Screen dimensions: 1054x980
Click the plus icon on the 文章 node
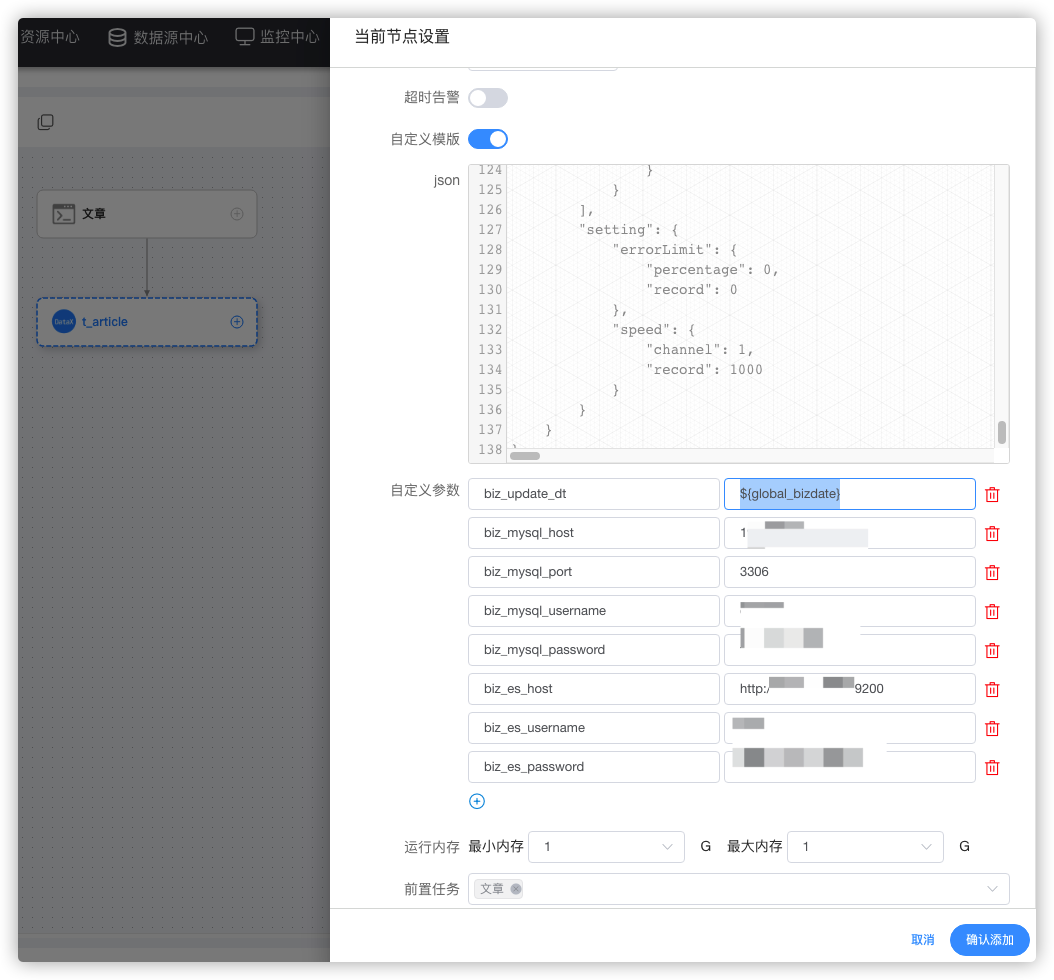pyautogui.click(x=236, y=213)
